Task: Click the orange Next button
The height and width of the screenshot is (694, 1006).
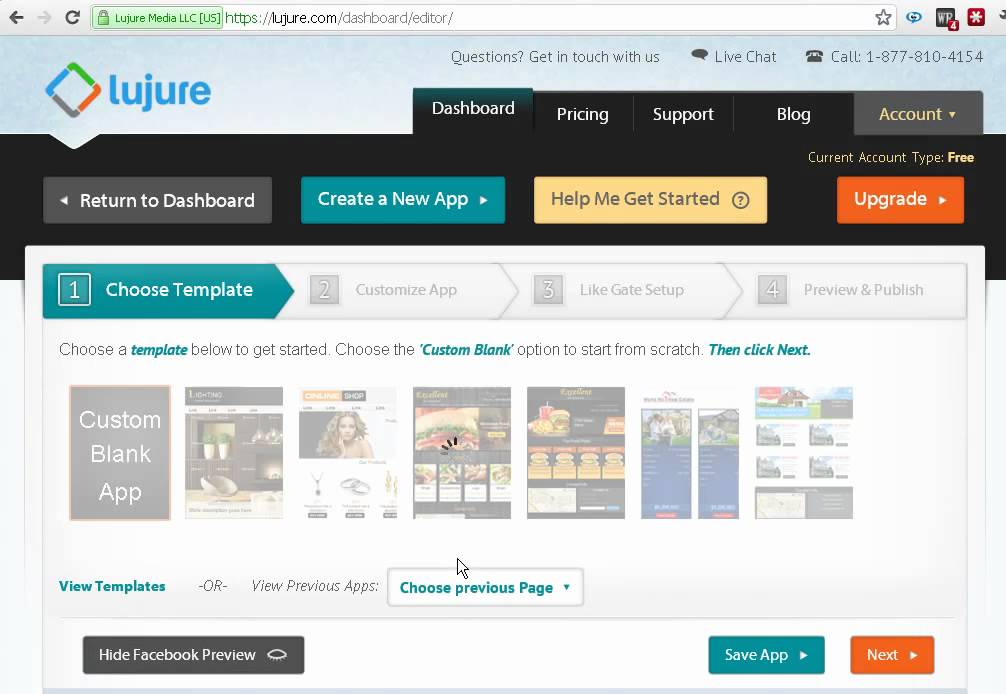Action: pos(892,655)
